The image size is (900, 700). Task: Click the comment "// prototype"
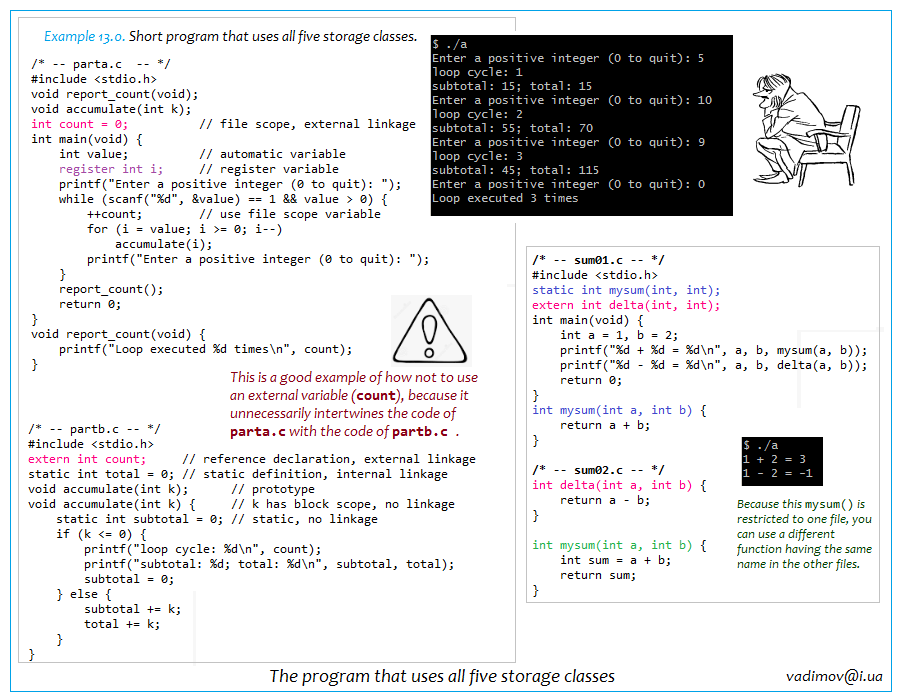point(273,489)
